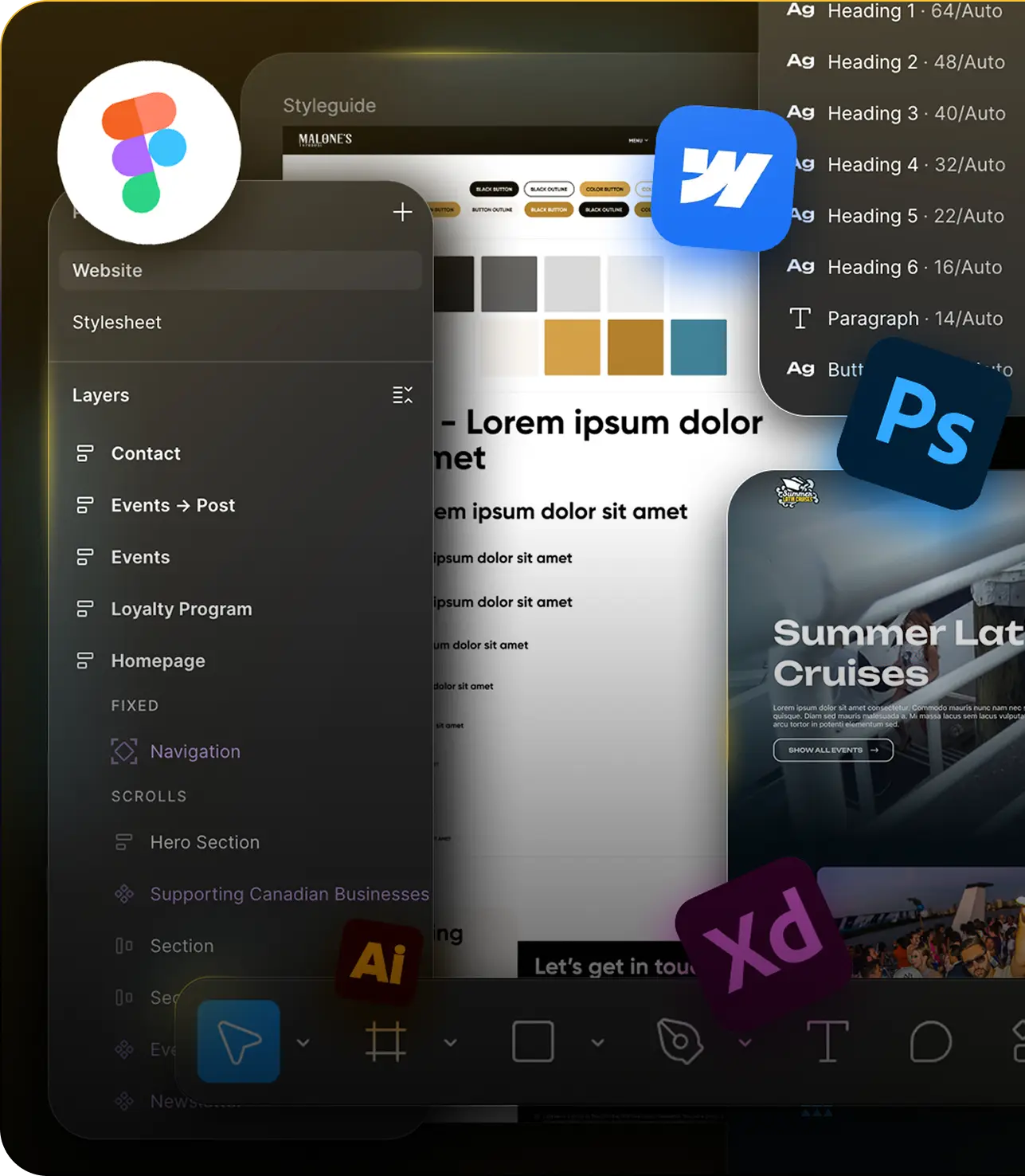Click the plus button to add a page
Screen dimensions: 1025x1176
pos(403,212)
